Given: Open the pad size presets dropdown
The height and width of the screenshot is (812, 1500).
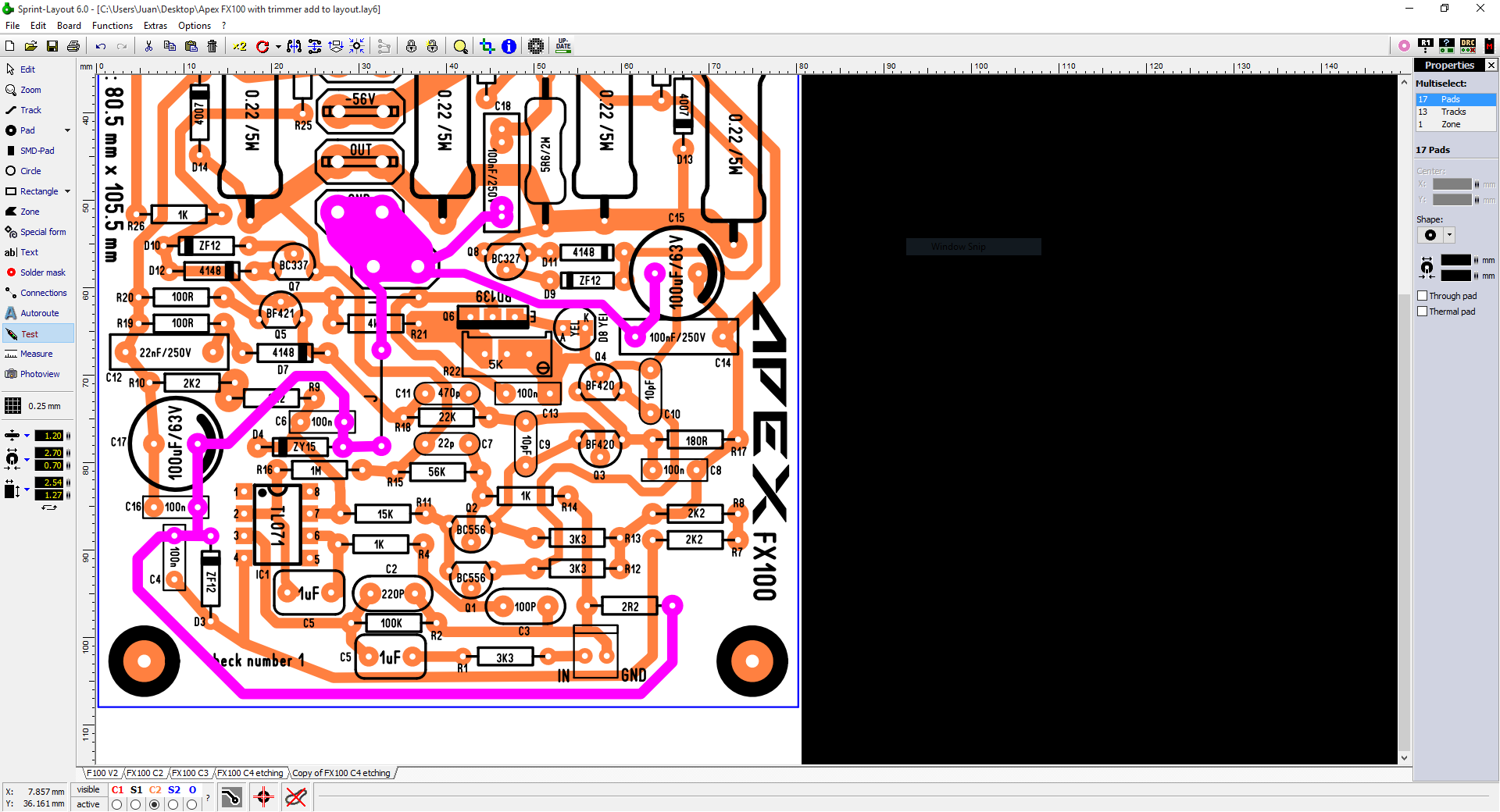Looking at the screenshot, I should tap(27, 459).
